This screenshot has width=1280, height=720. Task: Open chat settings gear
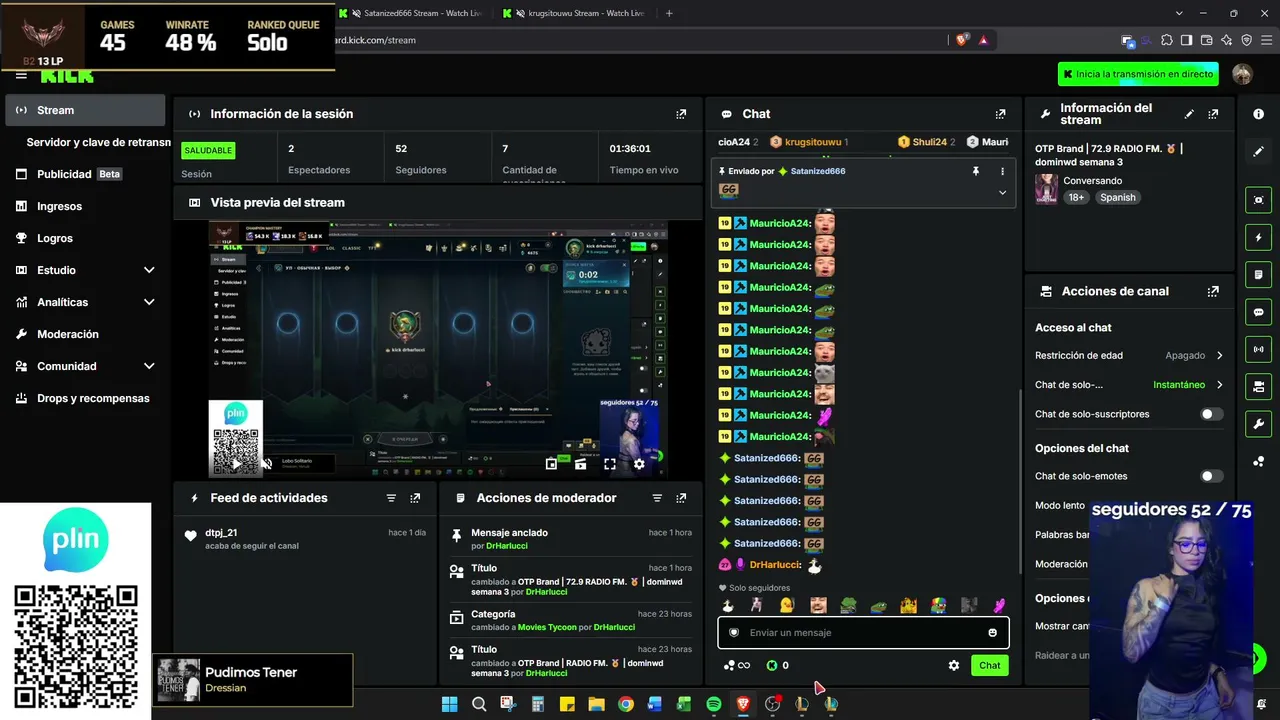(954, 665)
